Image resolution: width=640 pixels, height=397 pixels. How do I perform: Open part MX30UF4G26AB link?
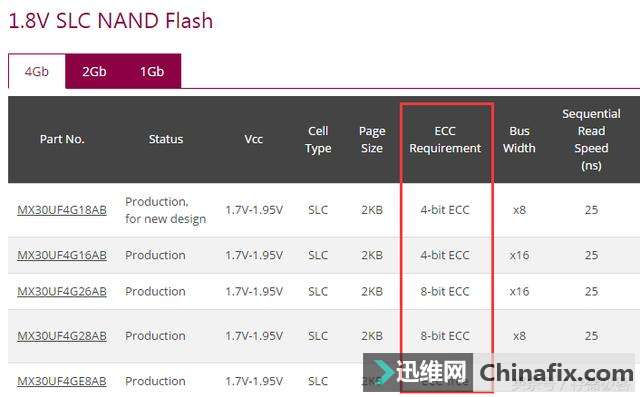pyautogui.click(x=62, y=291)
